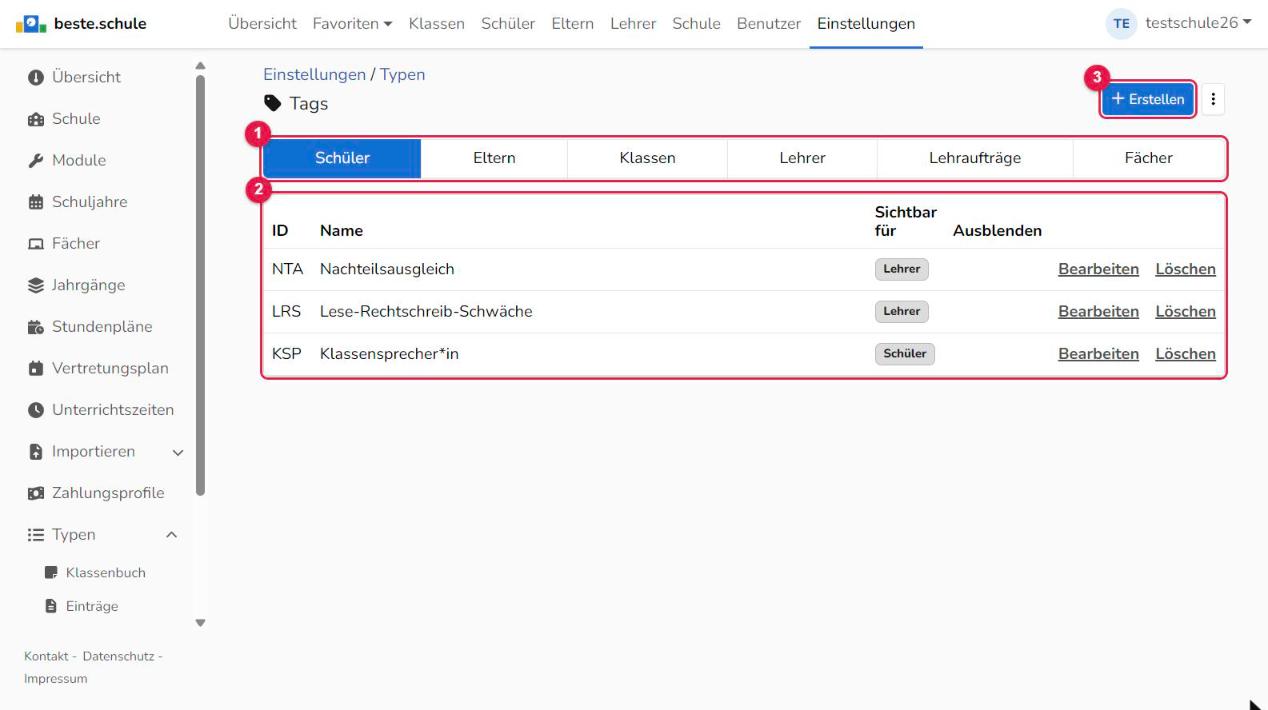Screen dimensions: 1268x710
Task: Open the Impressum footer link
Action: click(55, 679)
